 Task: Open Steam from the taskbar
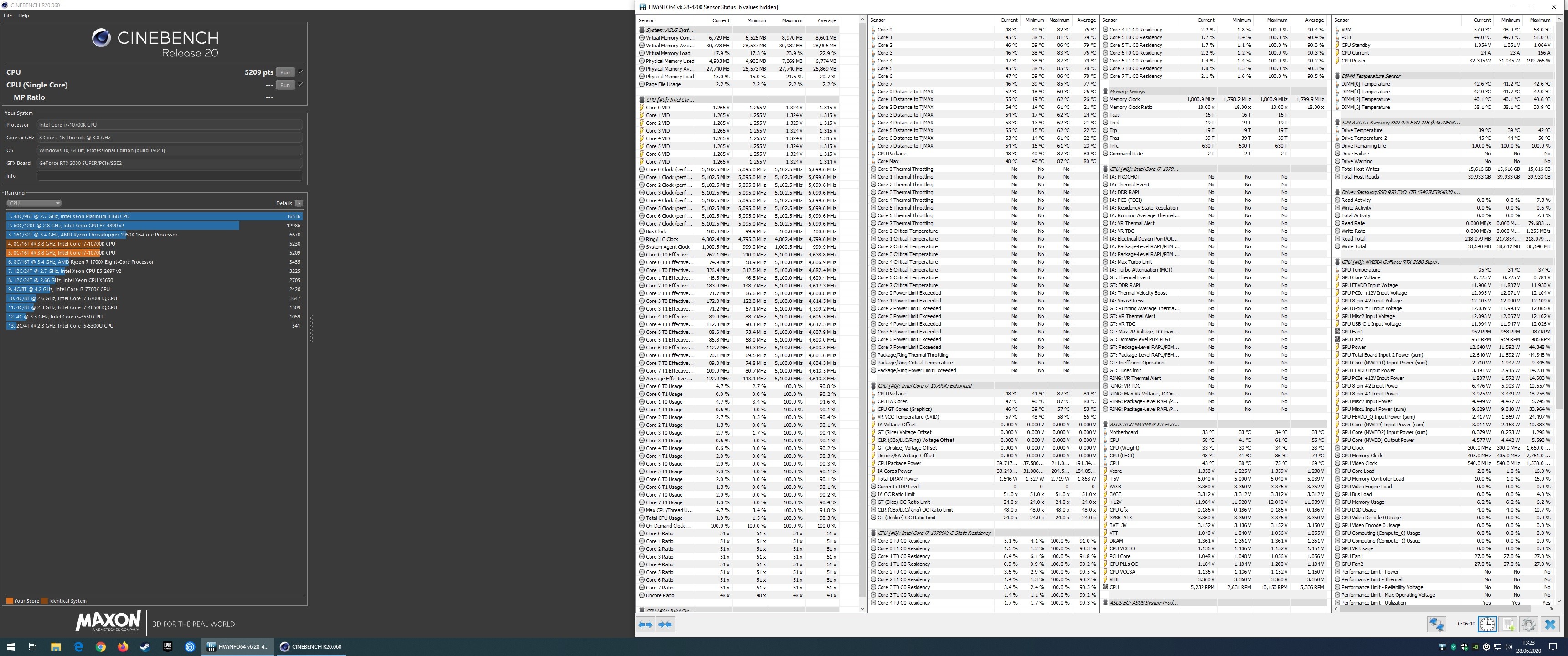145,647
